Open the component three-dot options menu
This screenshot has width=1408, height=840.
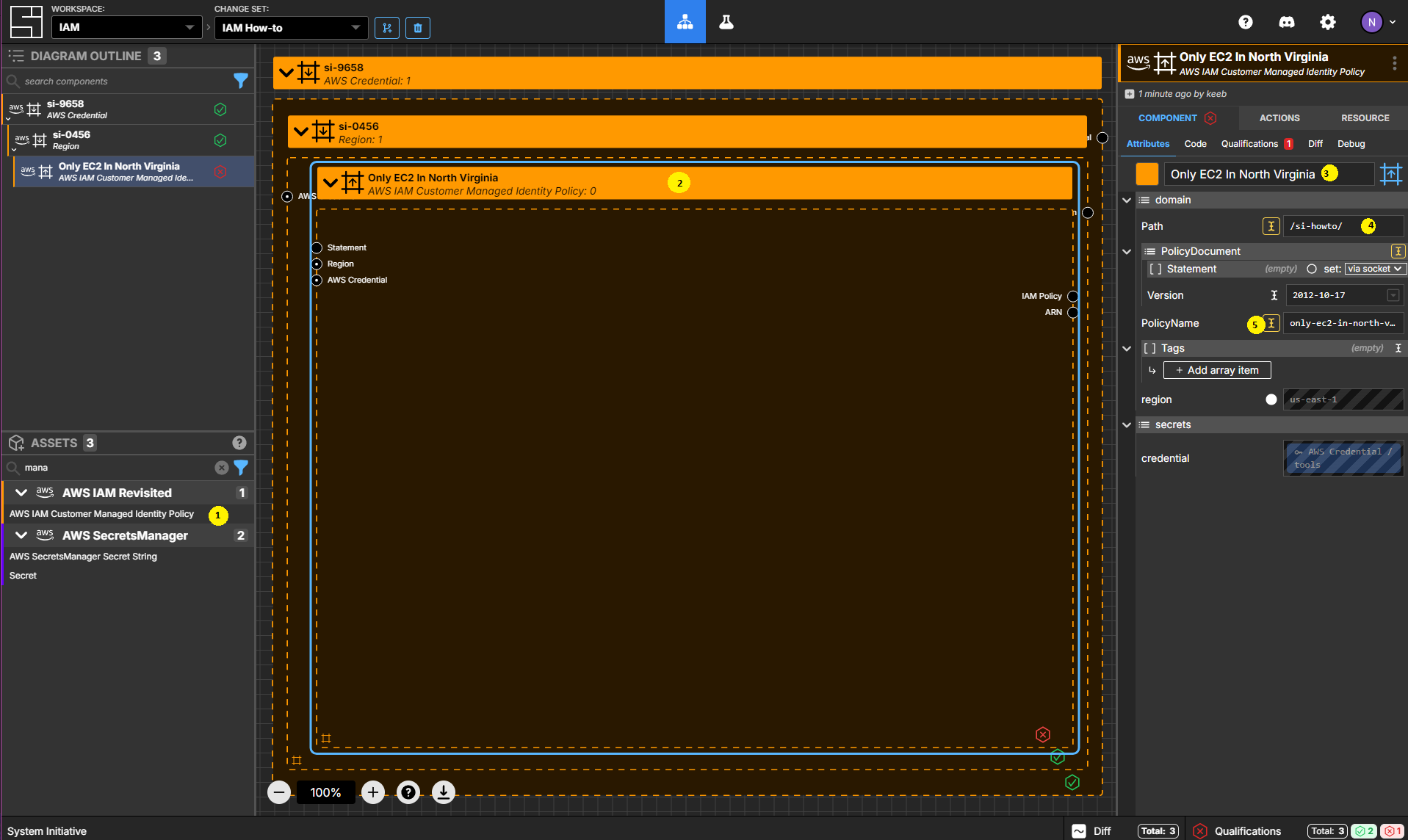[x=1395, y=63]
